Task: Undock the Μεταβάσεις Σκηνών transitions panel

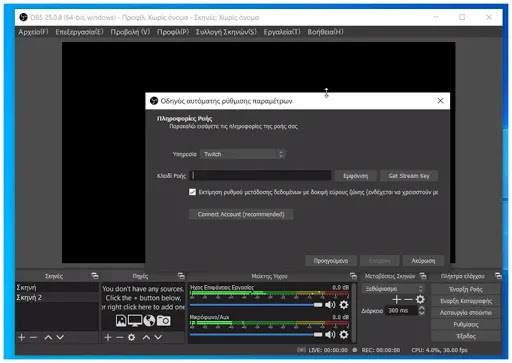Action: click(423, 276)
